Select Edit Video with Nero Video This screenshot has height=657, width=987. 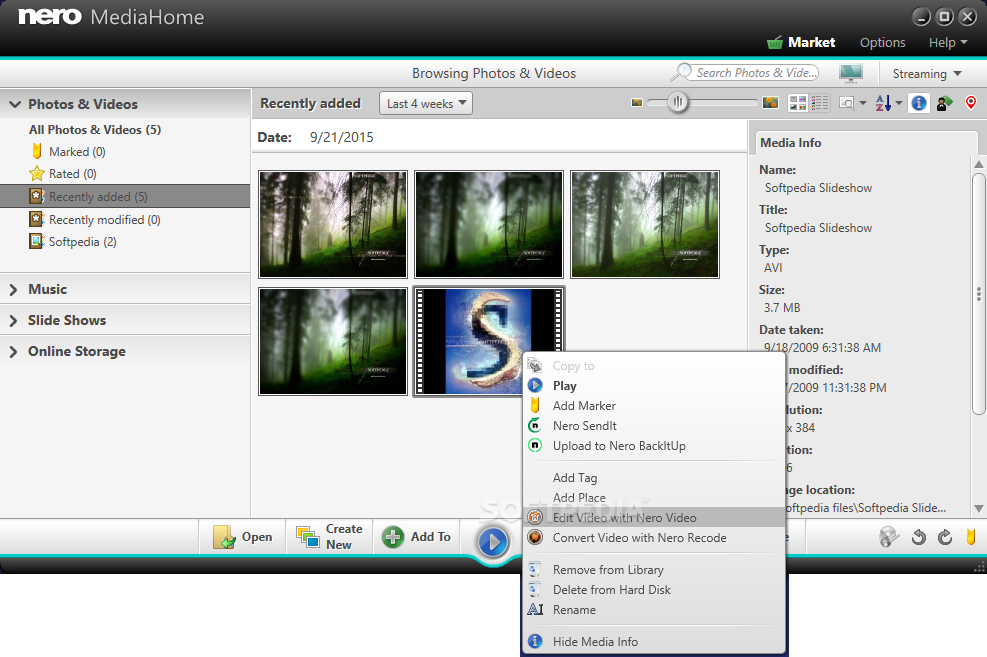tap(655, 517)
